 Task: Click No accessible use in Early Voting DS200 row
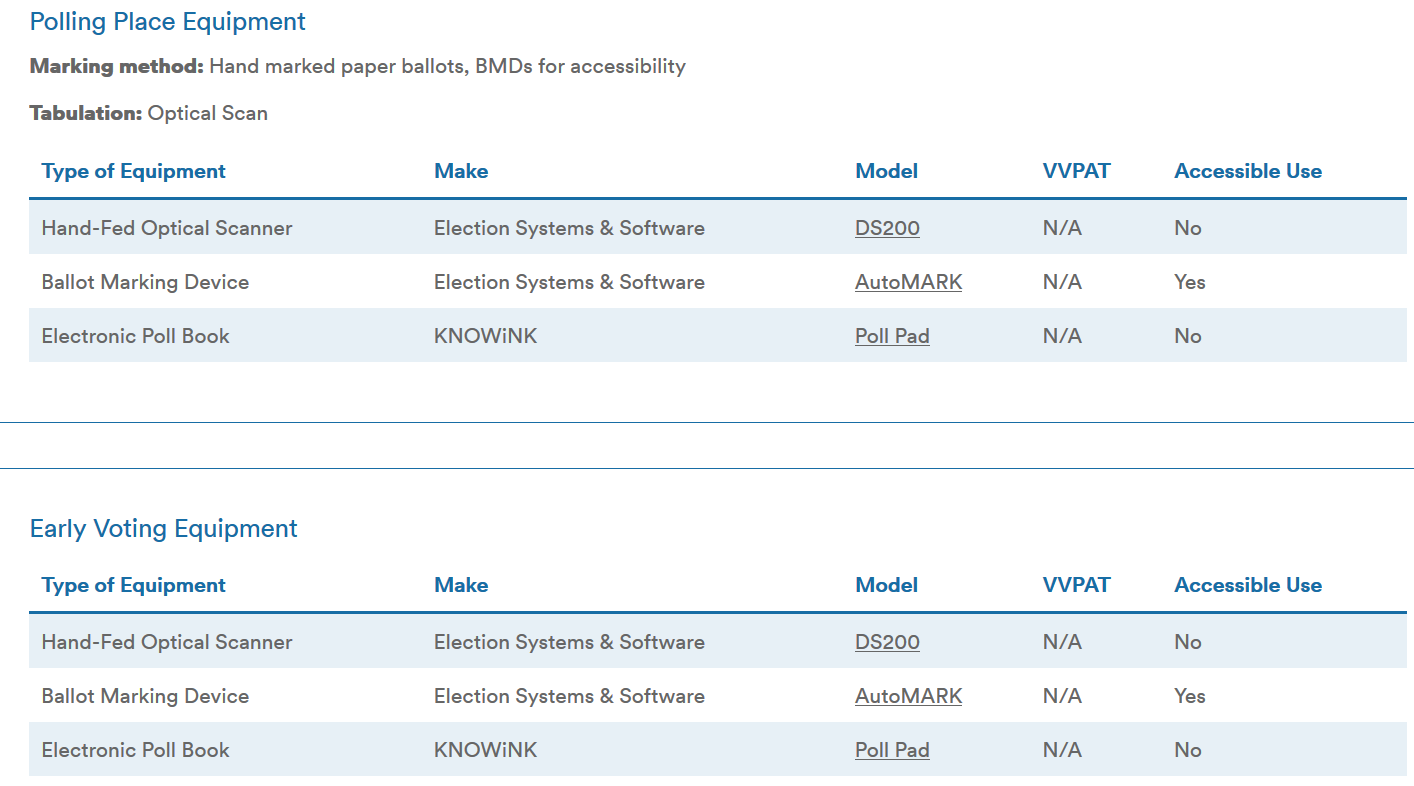coord(1188,642)
